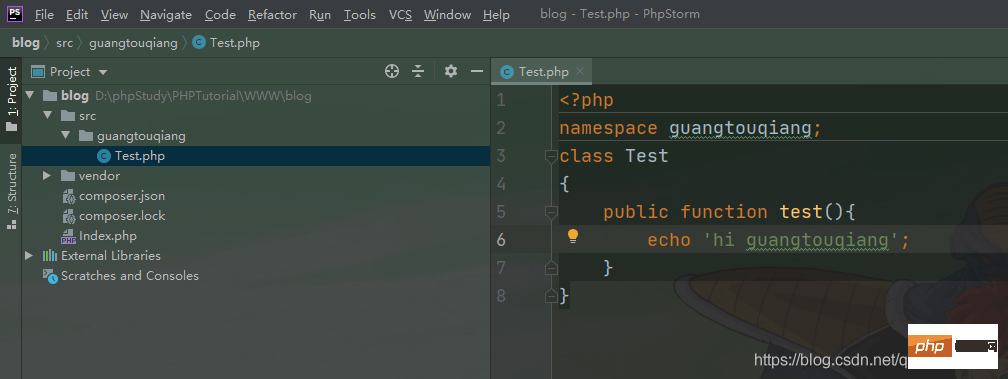
Task: Select blog breadcrumb in navigation bar
Action: pyautogui.click(x=26, y=43)
